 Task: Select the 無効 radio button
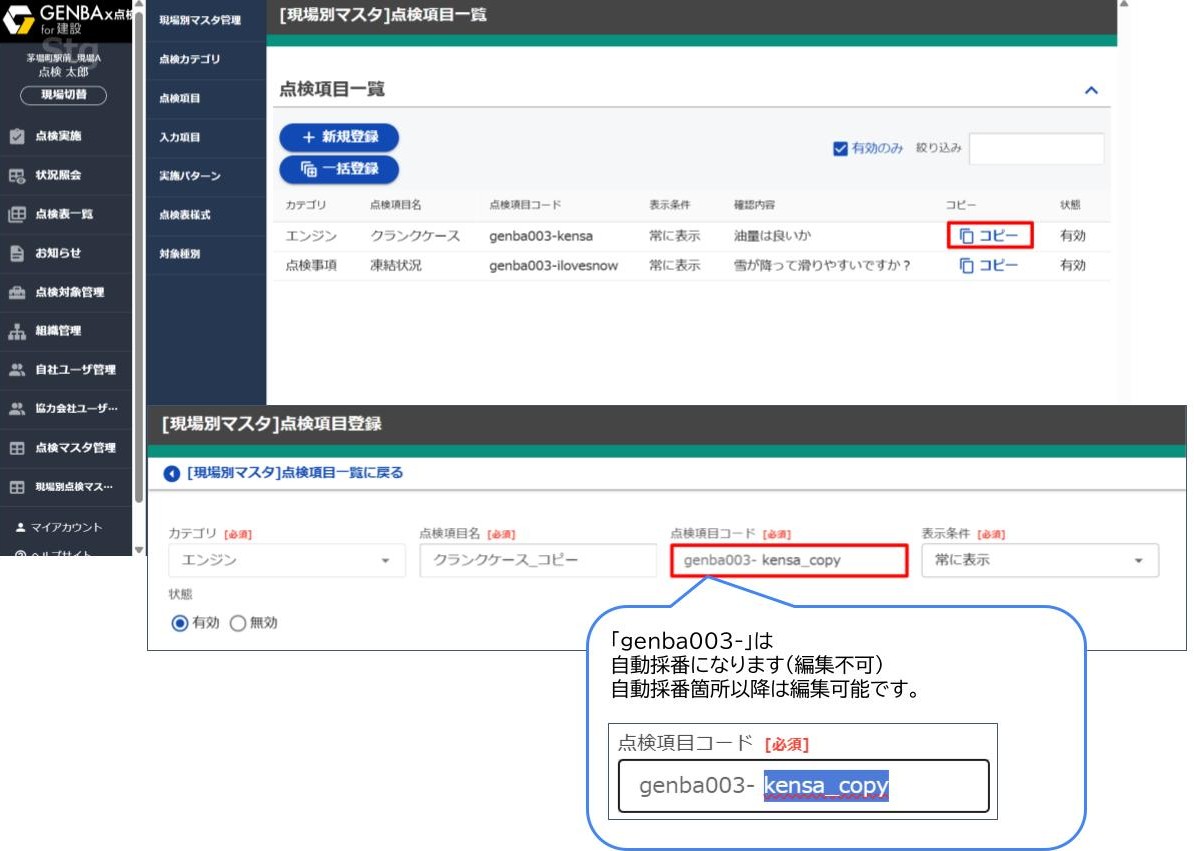238,623
